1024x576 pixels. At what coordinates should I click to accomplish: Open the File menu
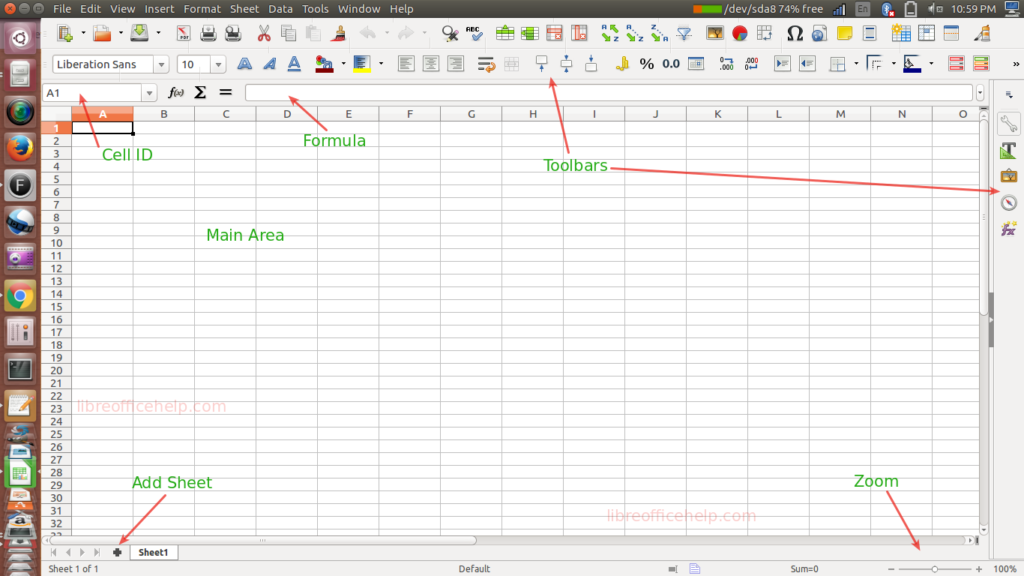(62, 9)
